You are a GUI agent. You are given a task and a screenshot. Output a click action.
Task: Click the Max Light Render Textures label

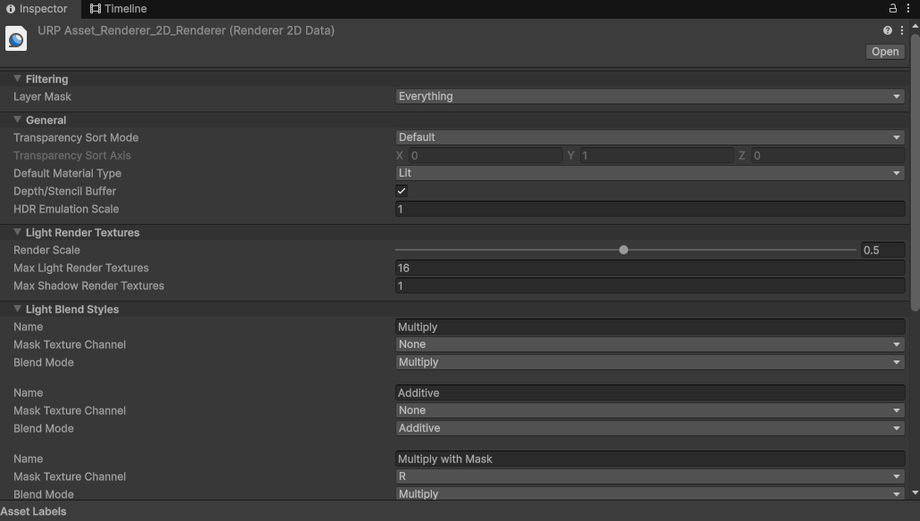(81, 268)
